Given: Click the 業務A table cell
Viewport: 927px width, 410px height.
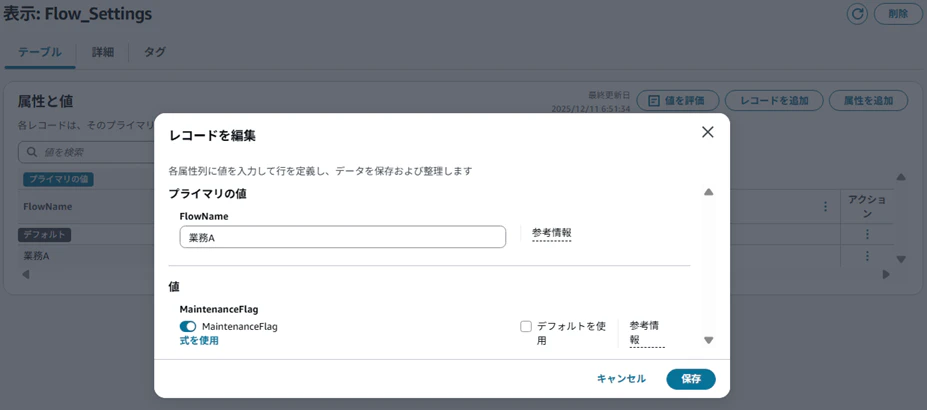Looking at the screenshot, I should pos(36,256).
